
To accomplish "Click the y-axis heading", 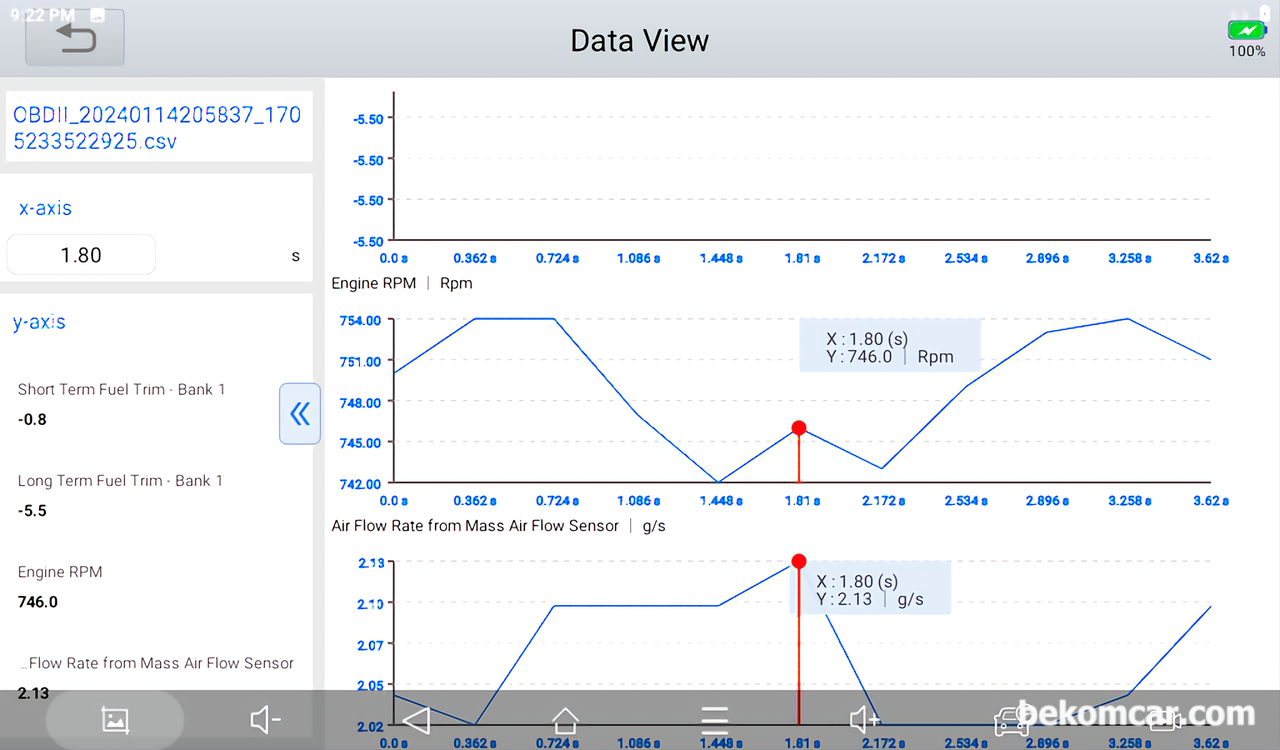I will click(x=39, y=322).
